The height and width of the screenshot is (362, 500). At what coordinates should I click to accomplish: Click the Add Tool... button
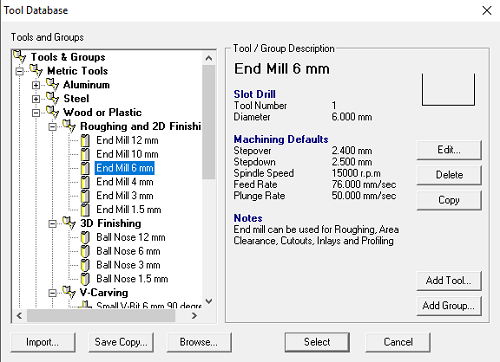[x=449, y=280]
